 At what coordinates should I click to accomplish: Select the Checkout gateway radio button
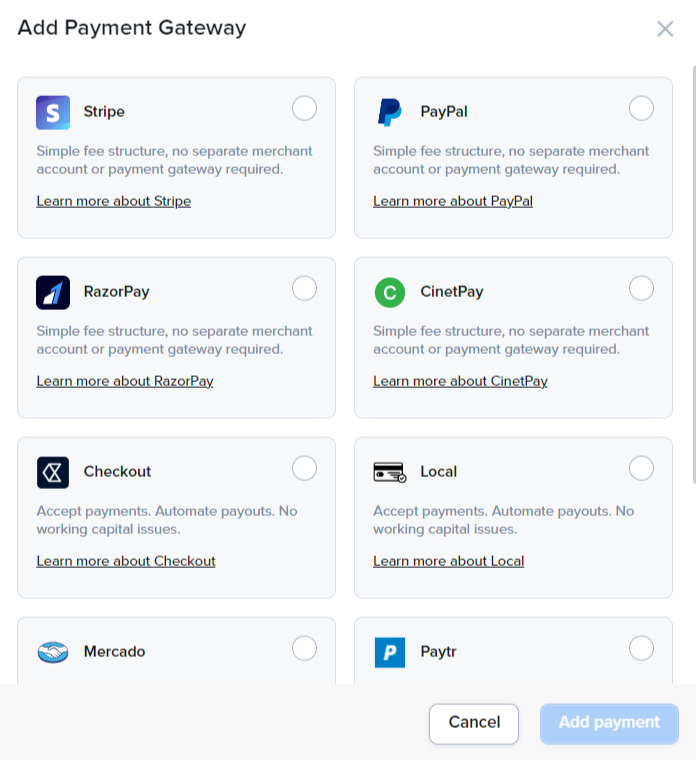click(304, 468)
